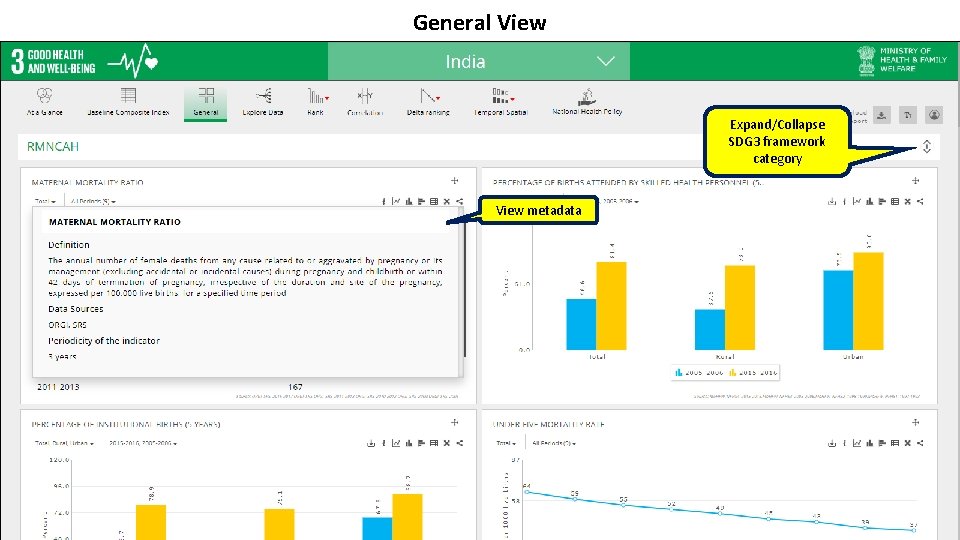Viewport: 960px width, 540px height.
Task: Switch Maternal Mortality card to horizontal bar chart
Action: [x=421, y=201]
